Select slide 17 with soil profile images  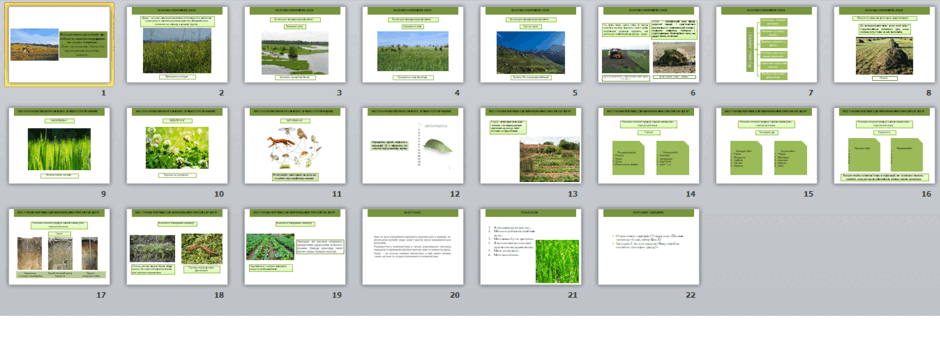pos(59,246)
